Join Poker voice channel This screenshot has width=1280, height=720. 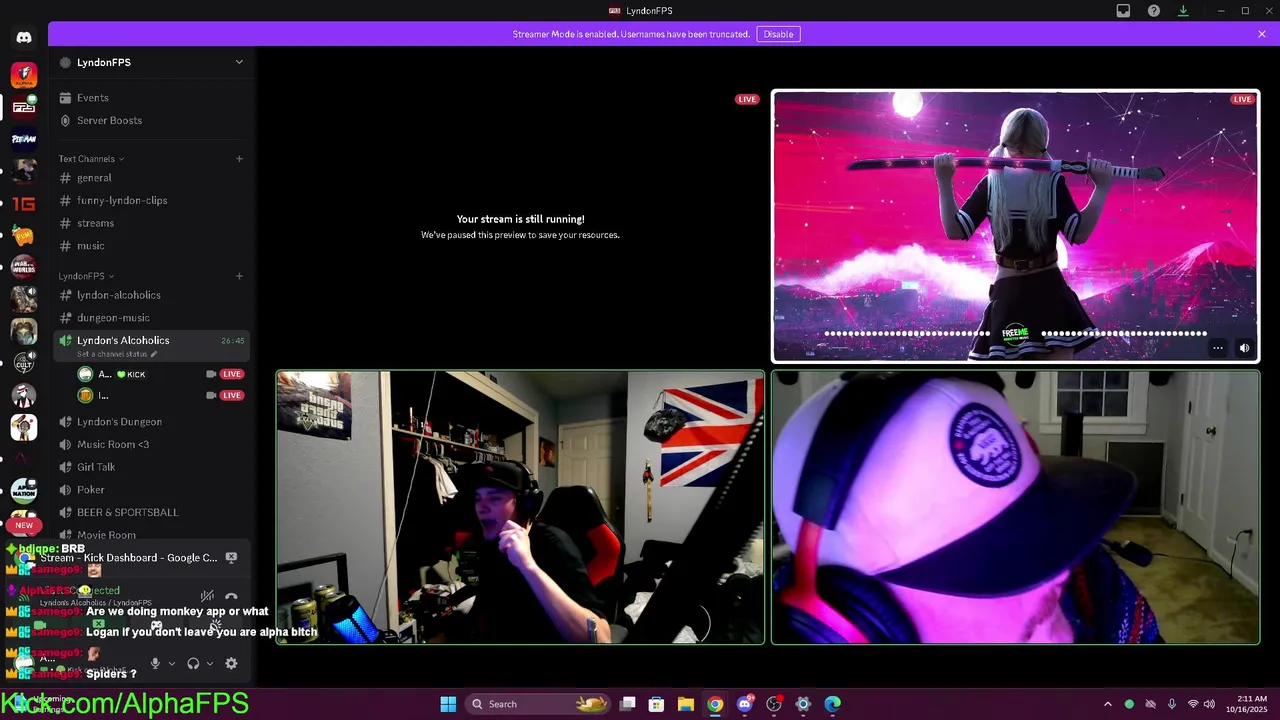(x=151, y=490)
